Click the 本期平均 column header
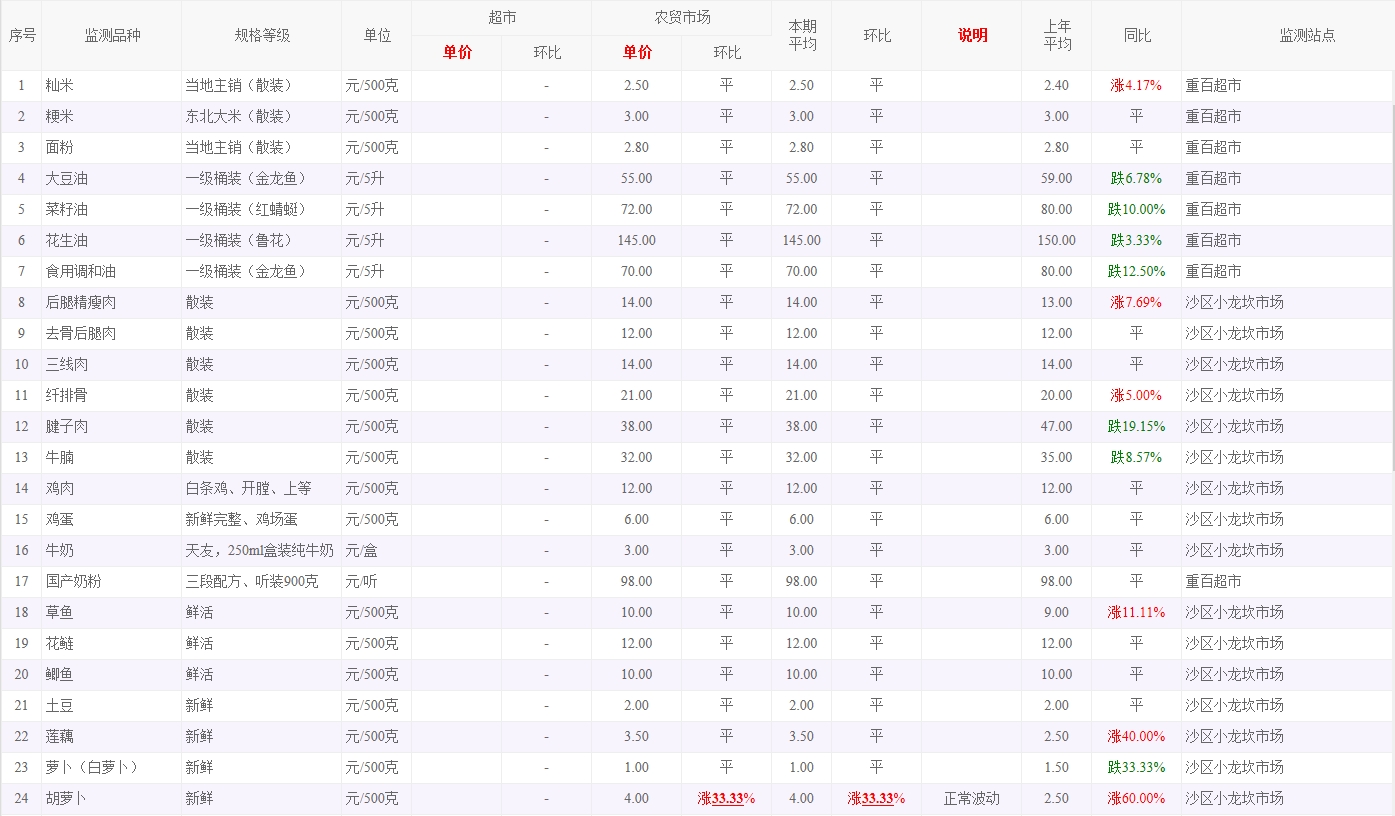1395x816 pixels. pos(802,35)
